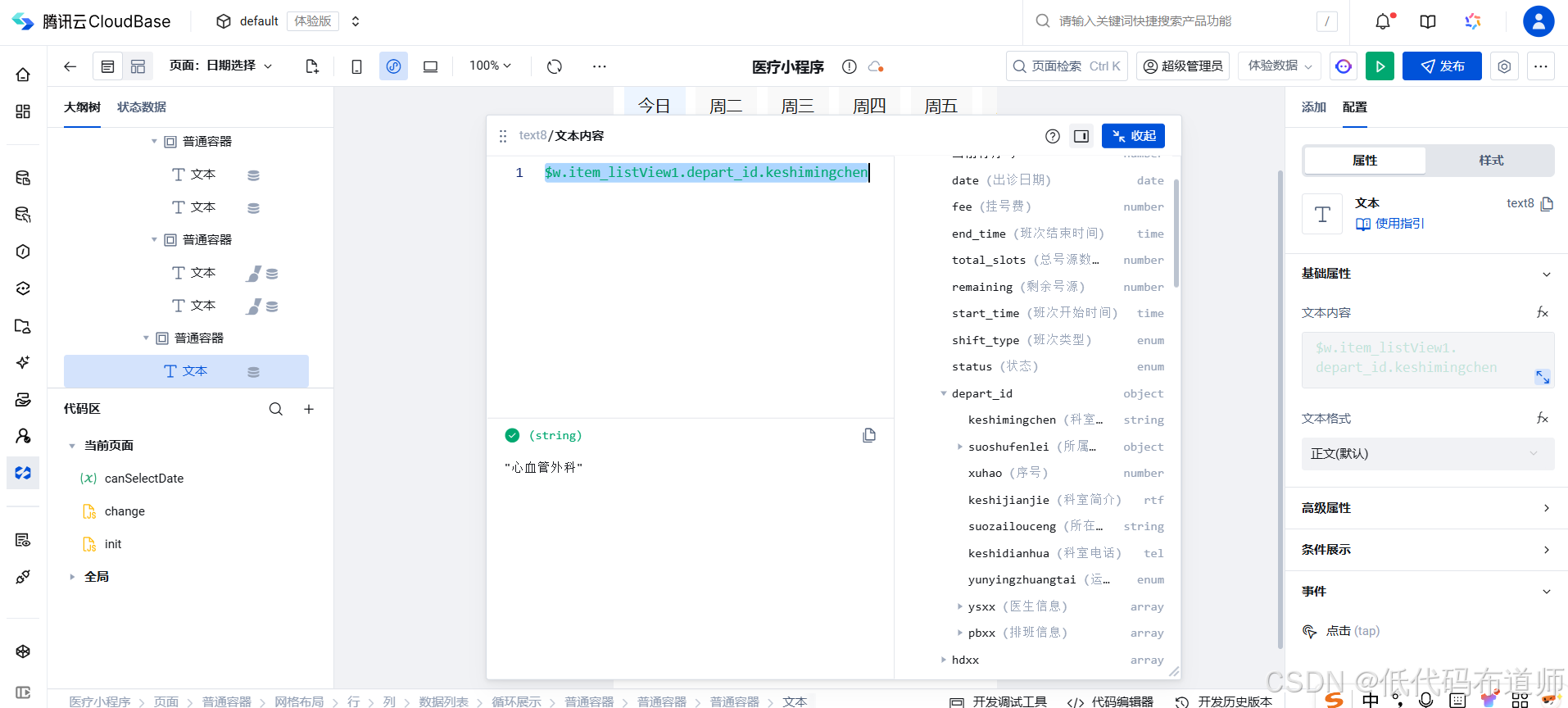
Task: Expand the 高级属性 section
Action: [x=1546, y=508]
